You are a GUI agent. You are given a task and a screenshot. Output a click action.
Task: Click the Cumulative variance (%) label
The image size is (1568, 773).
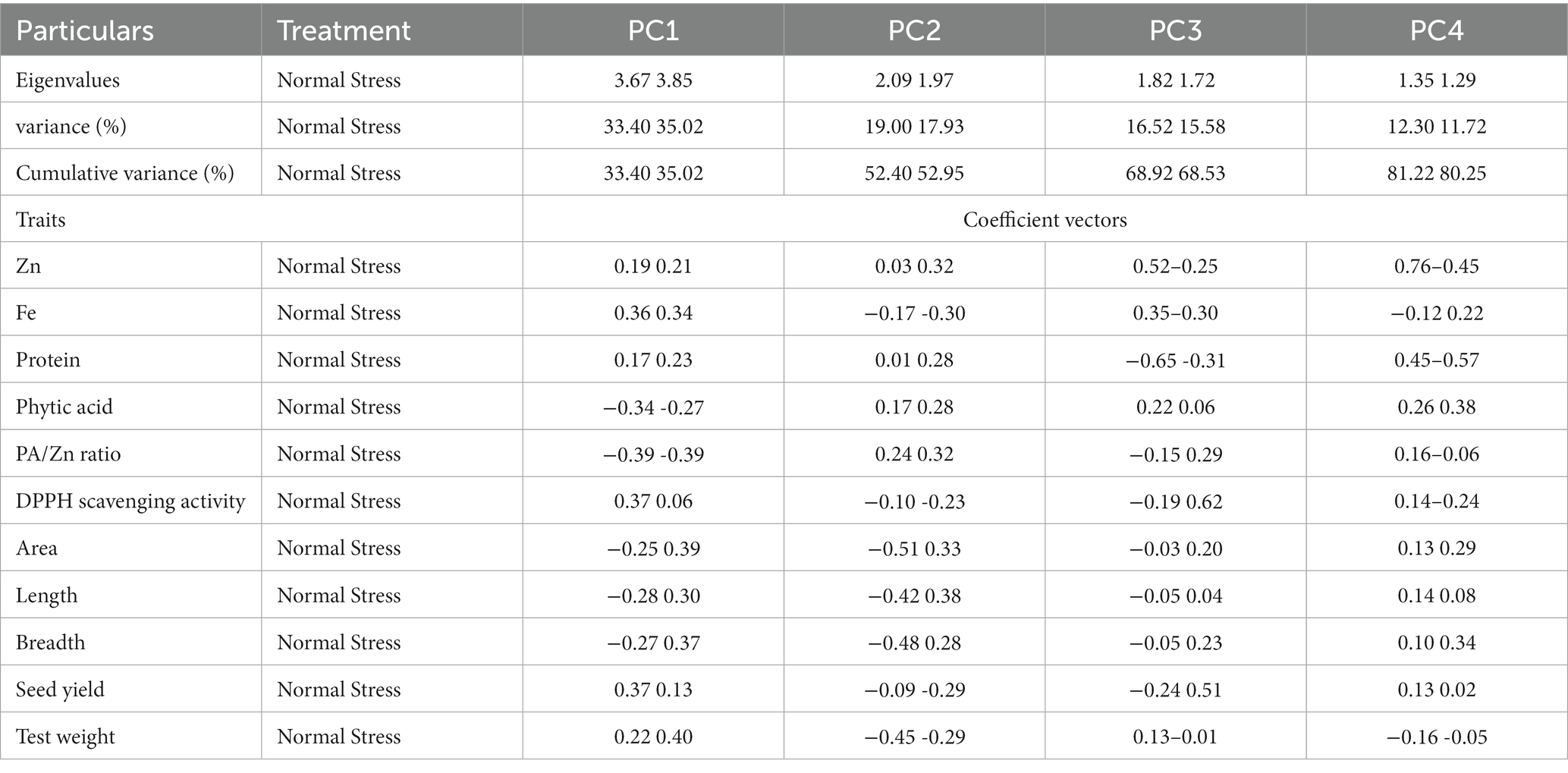point(125,173)
